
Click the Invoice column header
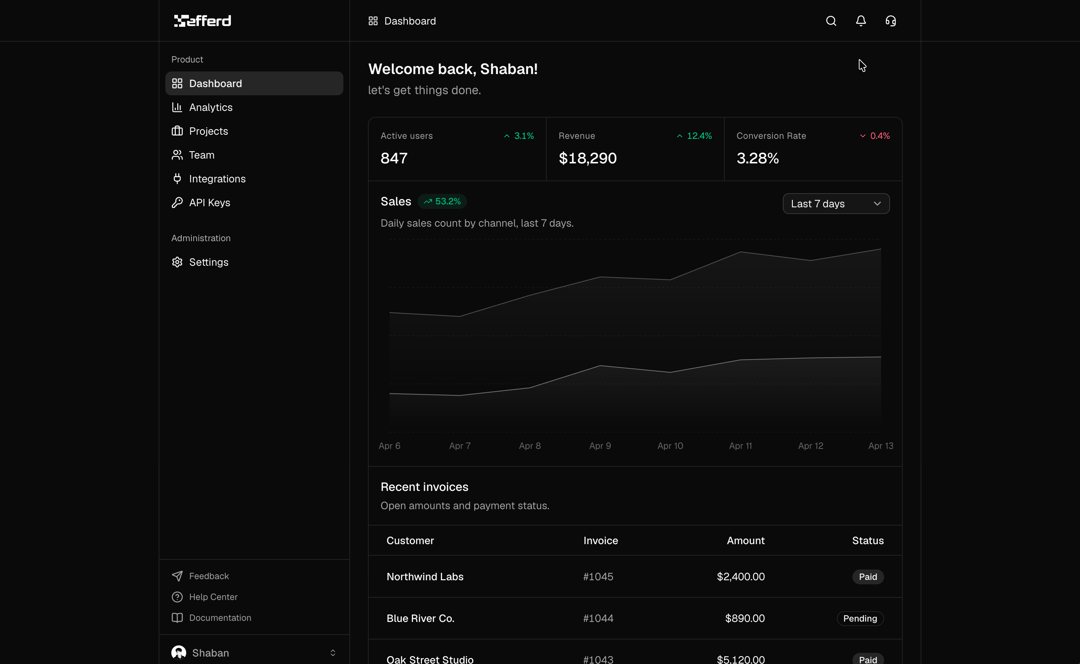(x=601, y=541)
